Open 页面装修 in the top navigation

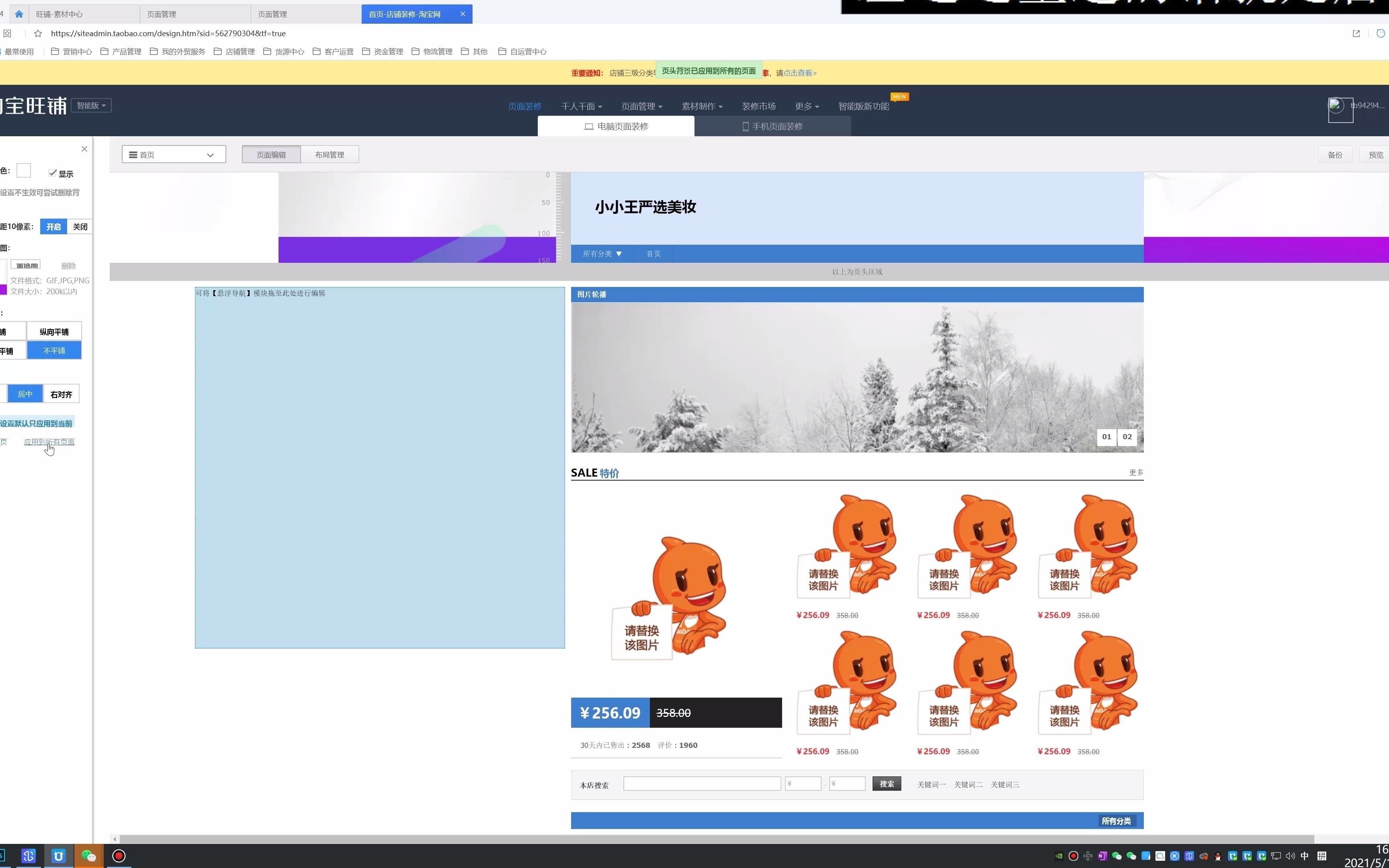point(524,106)
